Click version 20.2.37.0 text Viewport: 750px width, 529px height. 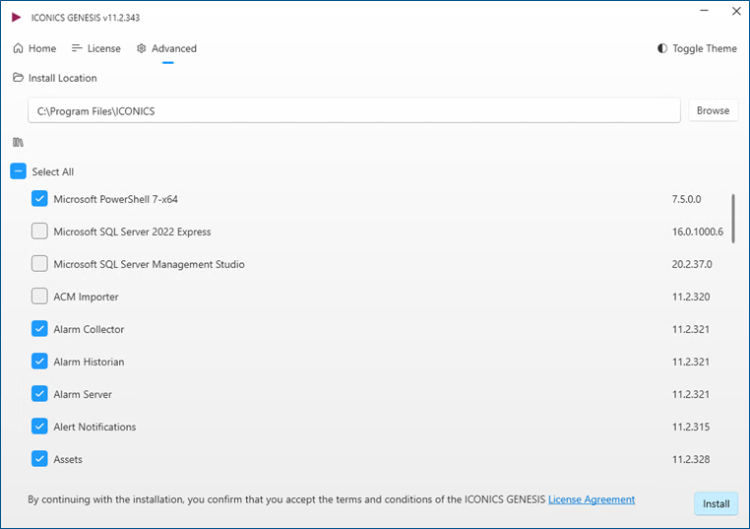(x=692, y=264)
